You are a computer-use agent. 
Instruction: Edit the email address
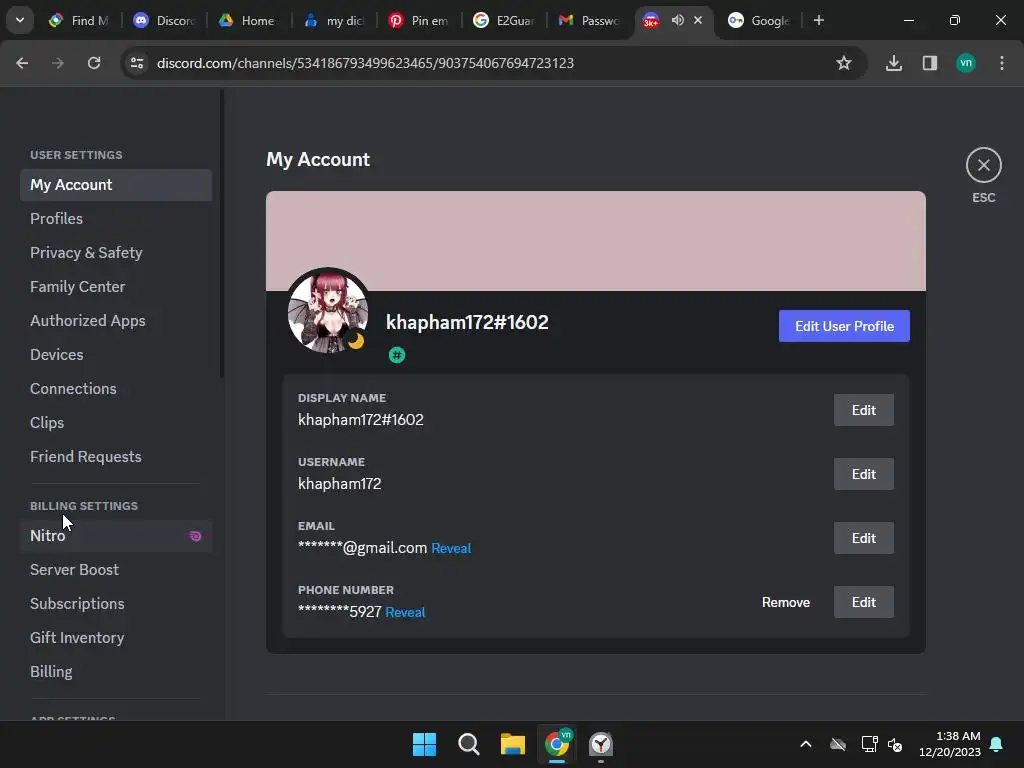pos(863,538)
